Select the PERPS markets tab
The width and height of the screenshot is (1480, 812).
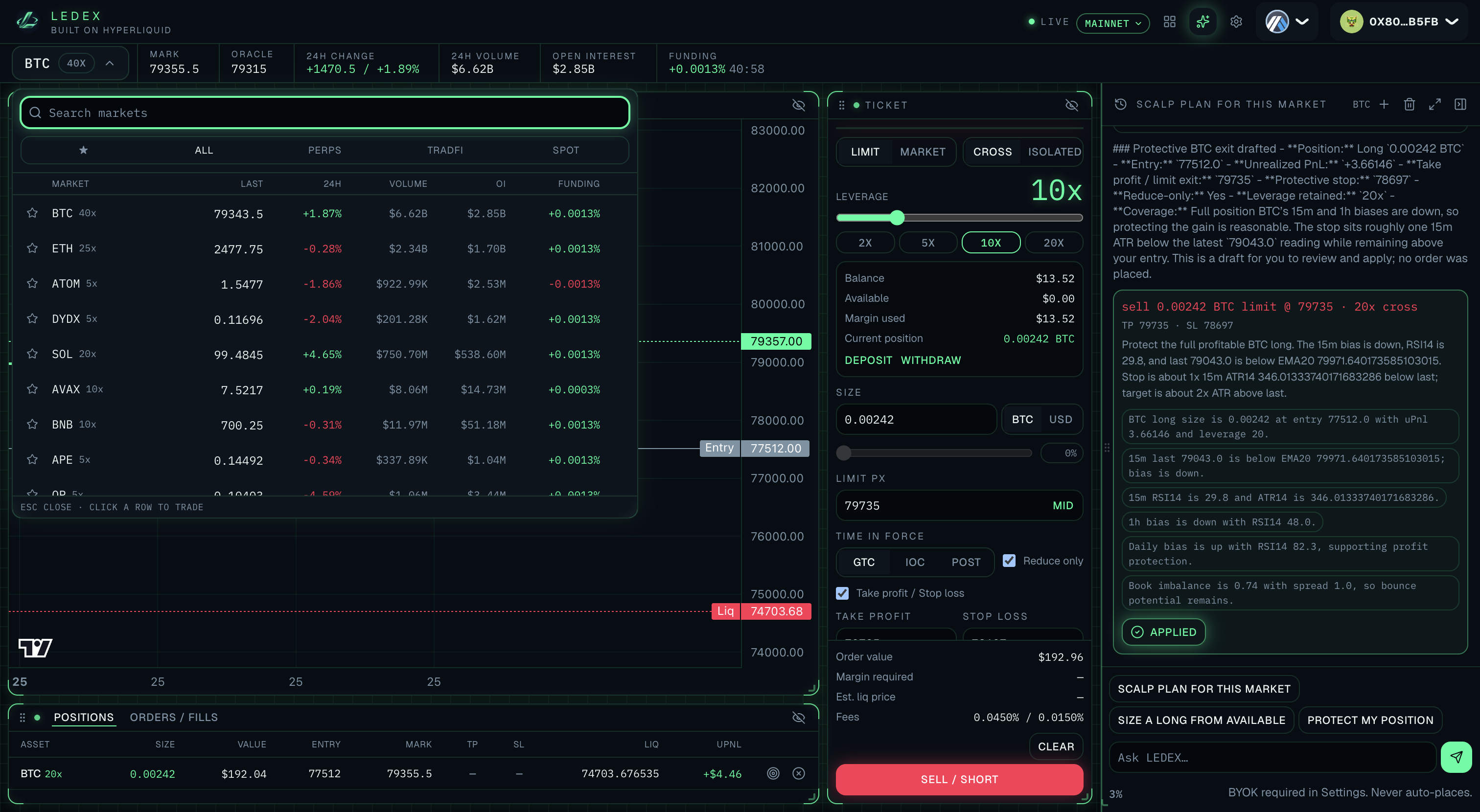tap(324, 150)
